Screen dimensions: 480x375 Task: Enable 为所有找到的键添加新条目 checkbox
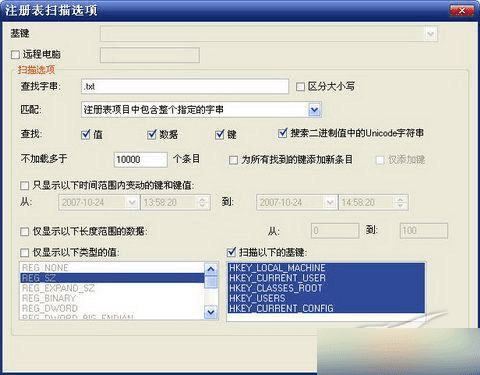click(x=233, y=160)
